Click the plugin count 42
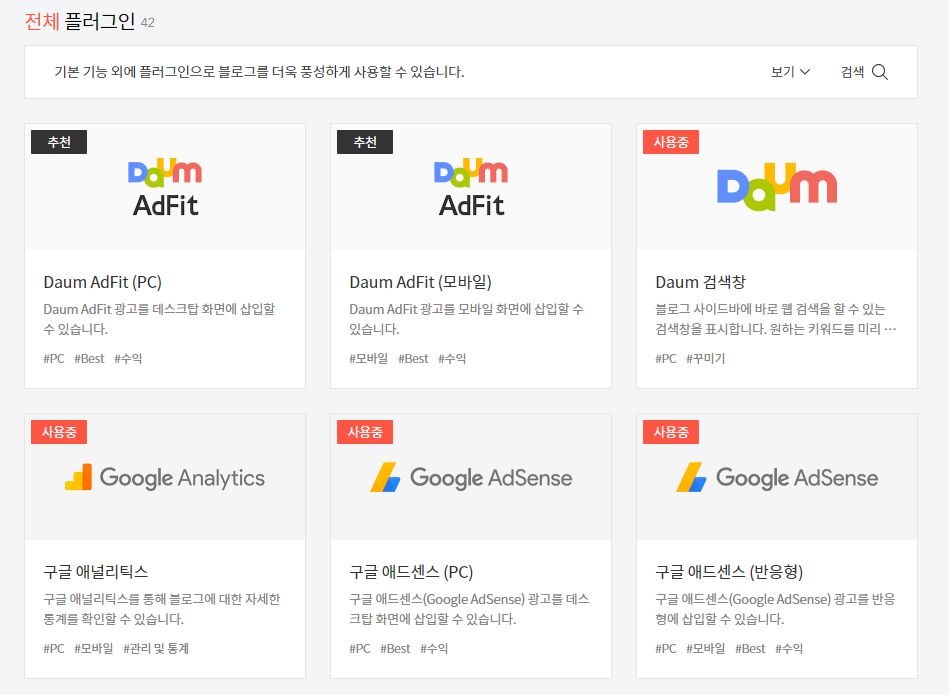 click(x=148, y=23)
